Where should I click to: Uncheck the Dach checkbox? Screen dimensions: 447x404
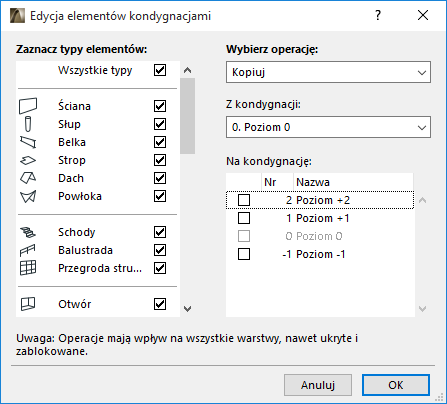click(160, 178)
